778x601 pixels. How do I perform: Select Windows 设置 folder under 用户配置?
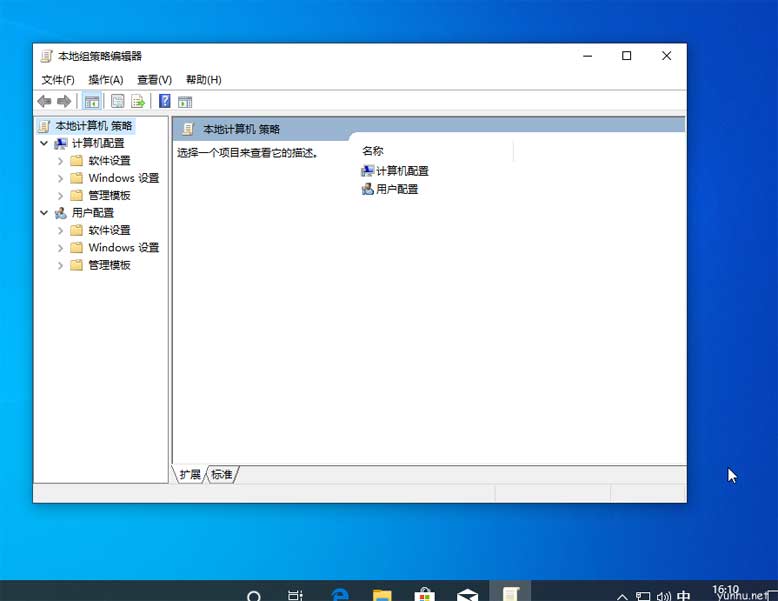[124, 248]
